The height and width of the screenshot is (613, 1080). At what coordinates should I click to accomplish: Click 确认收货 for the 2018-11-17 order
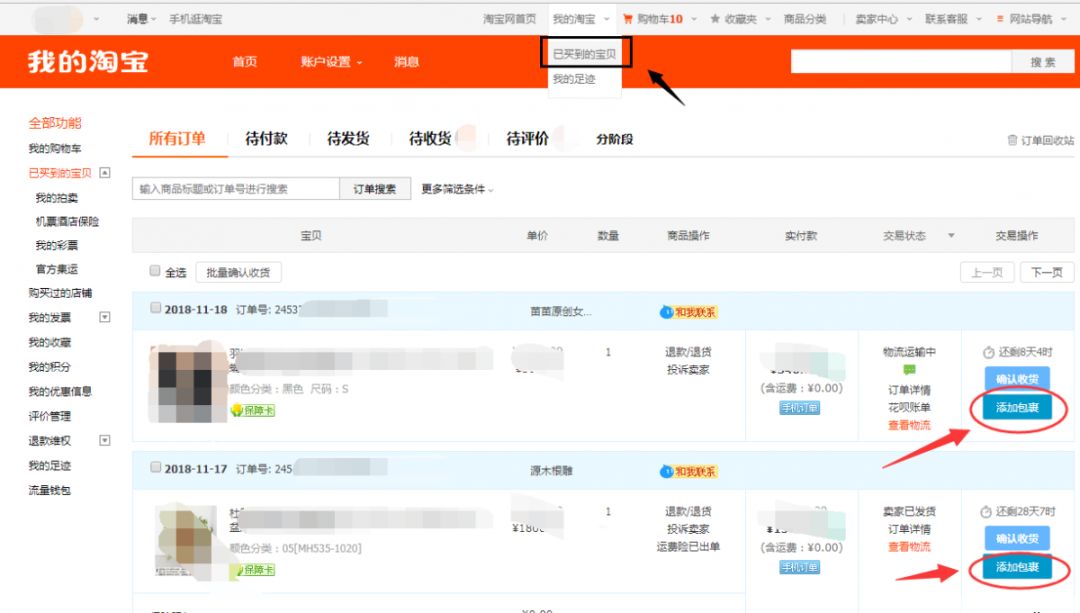tap(1017, 538)
